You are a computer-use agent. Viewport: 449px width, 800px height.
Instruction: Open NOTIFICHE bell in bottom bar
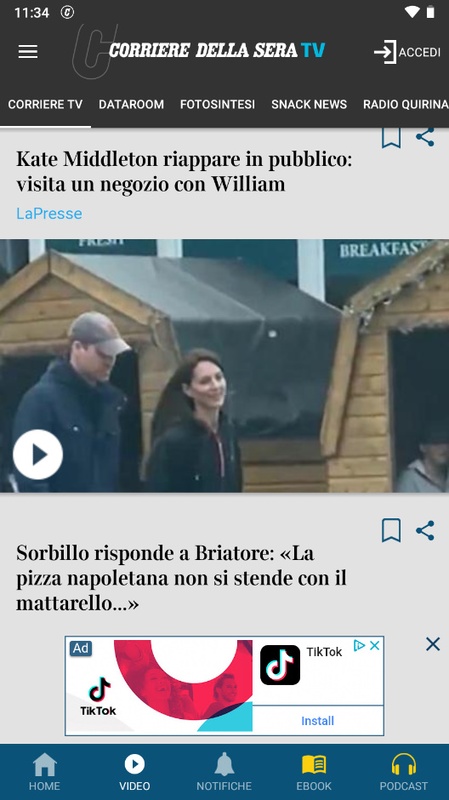(x=224, y=772)
